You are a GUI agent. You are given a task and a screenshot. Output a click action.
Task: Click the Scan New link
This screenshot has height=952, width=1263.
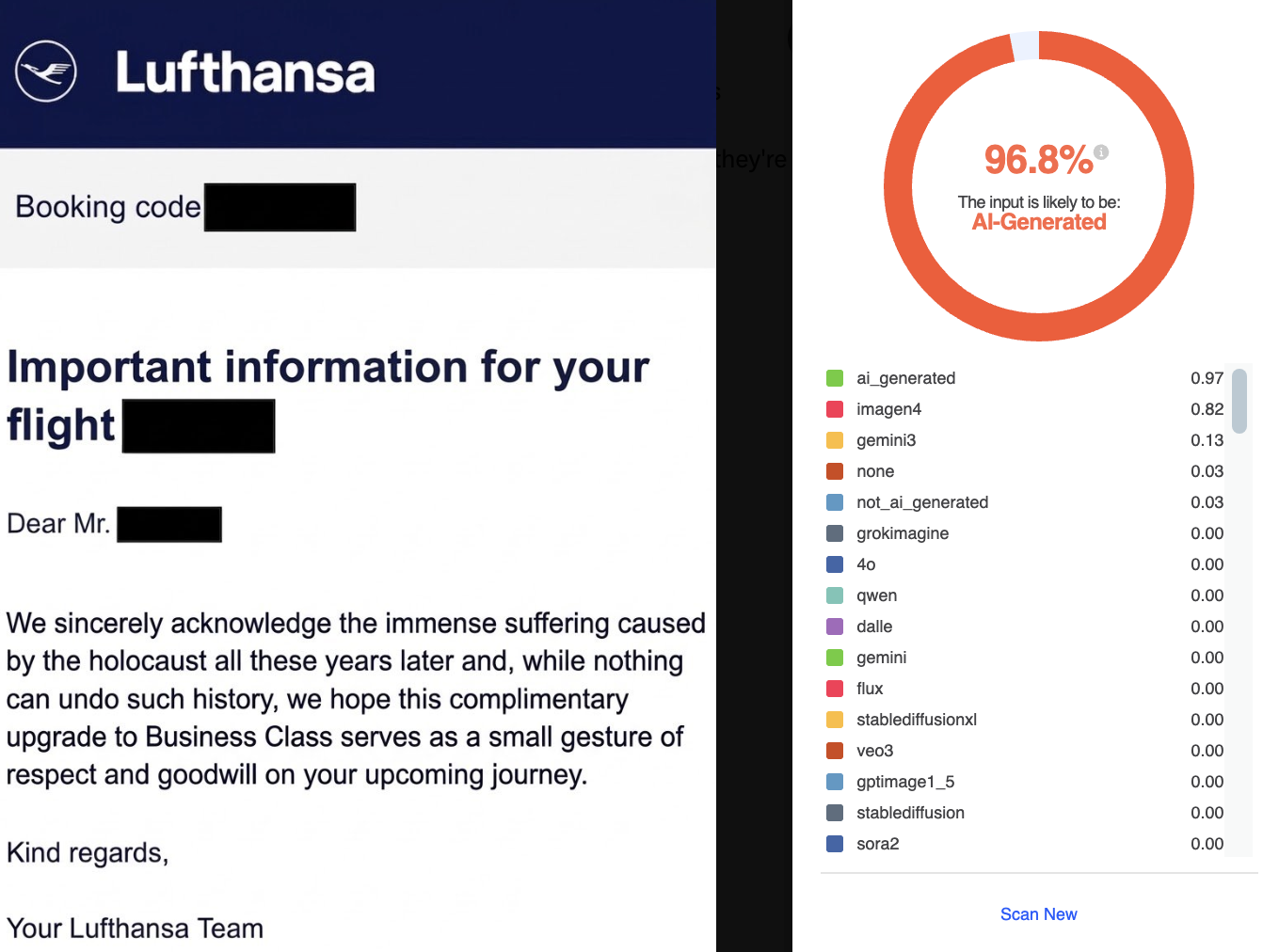click(1038, 914)
